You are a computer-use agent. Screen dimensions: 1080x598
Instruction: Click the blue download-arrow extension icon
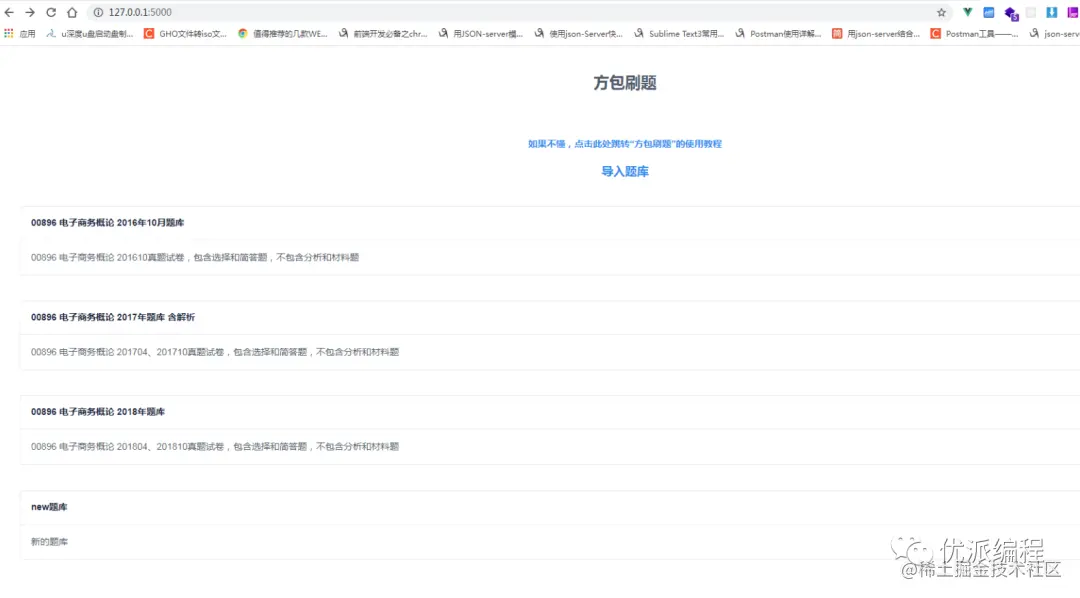pyautogui.click(x=1051, y=12)
